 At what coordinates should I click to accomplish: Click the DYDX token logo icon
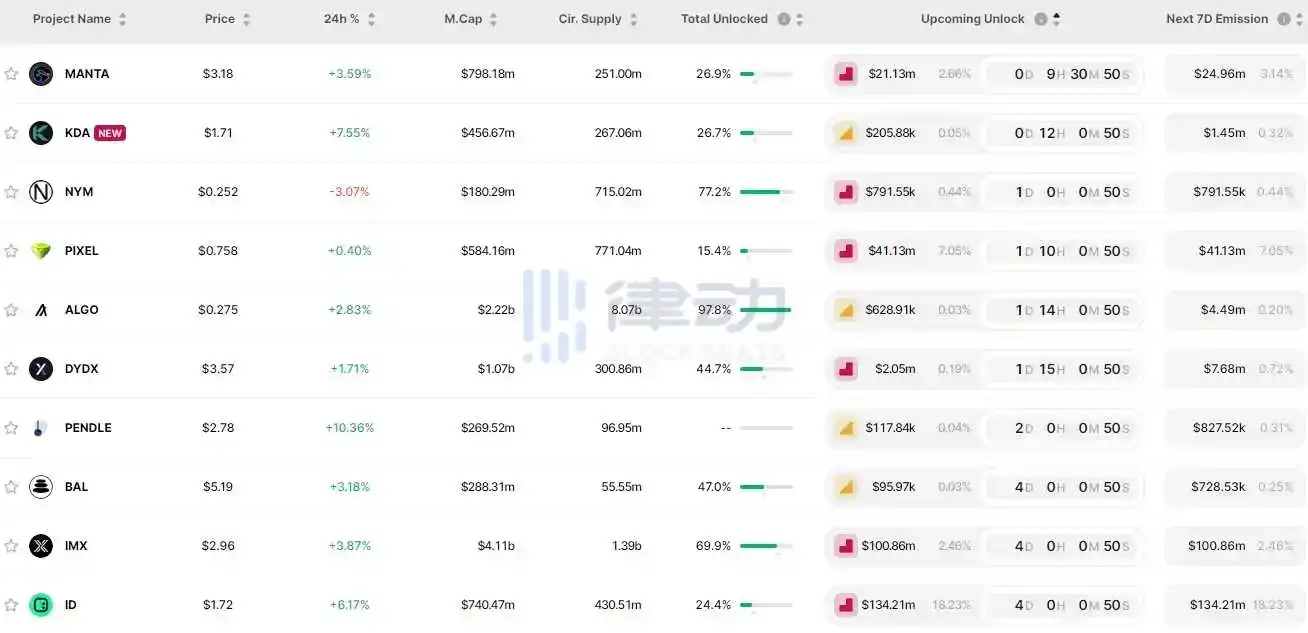[x=41, y=369]
